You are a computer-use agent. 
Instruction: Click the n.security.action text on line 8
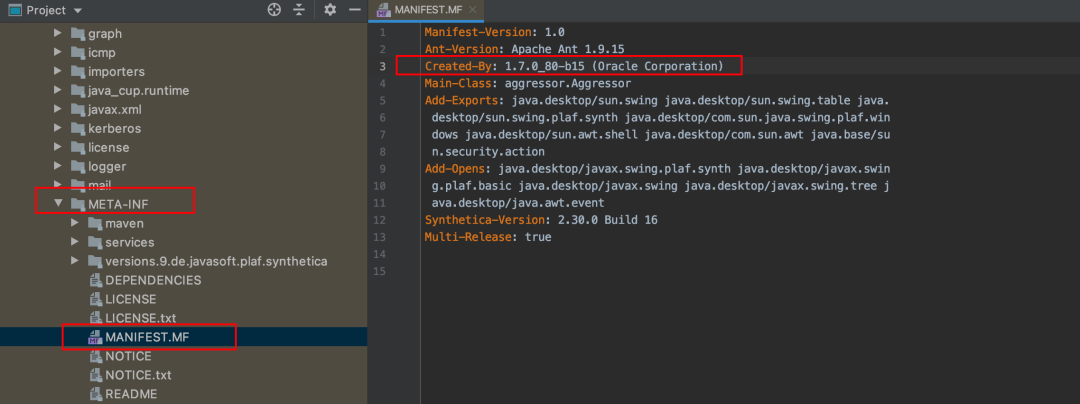[x=488, y=151]
